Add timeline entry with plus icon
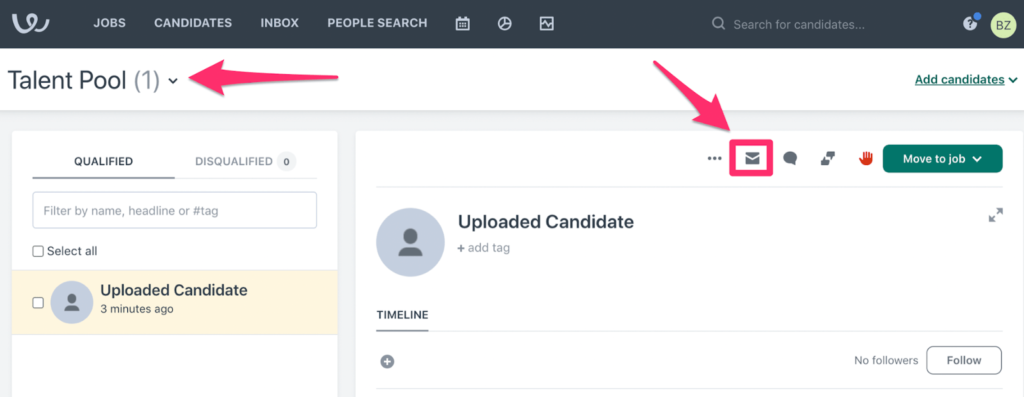This screenshot has height=397, width=1024. (x=387, y=361)
